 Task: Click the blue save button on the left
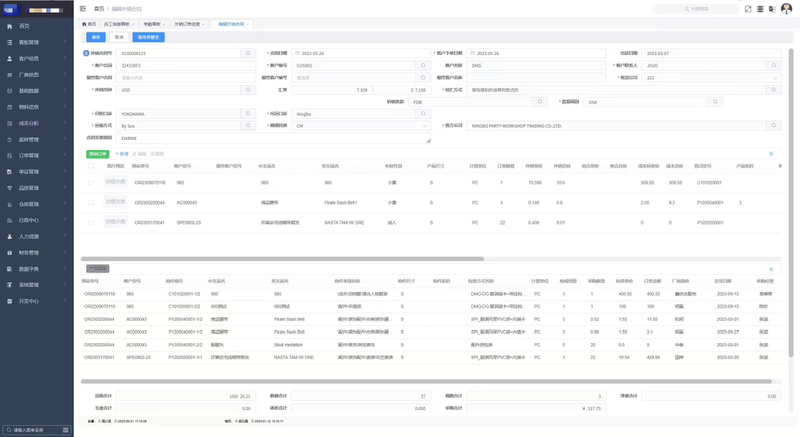96,37
